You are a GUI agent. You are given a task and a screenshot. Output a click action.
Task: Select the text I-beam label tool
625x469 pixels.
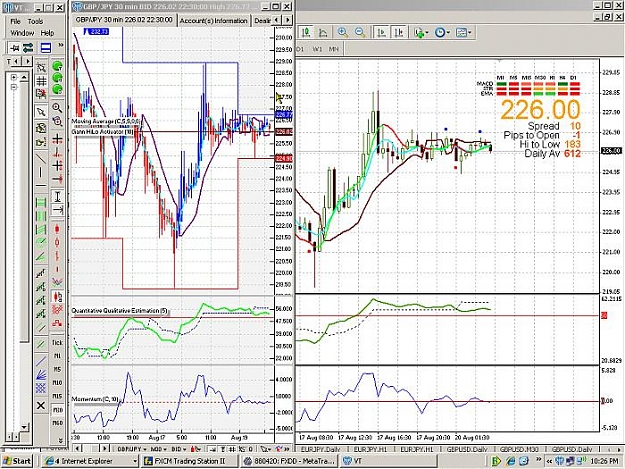coord(57,196)
